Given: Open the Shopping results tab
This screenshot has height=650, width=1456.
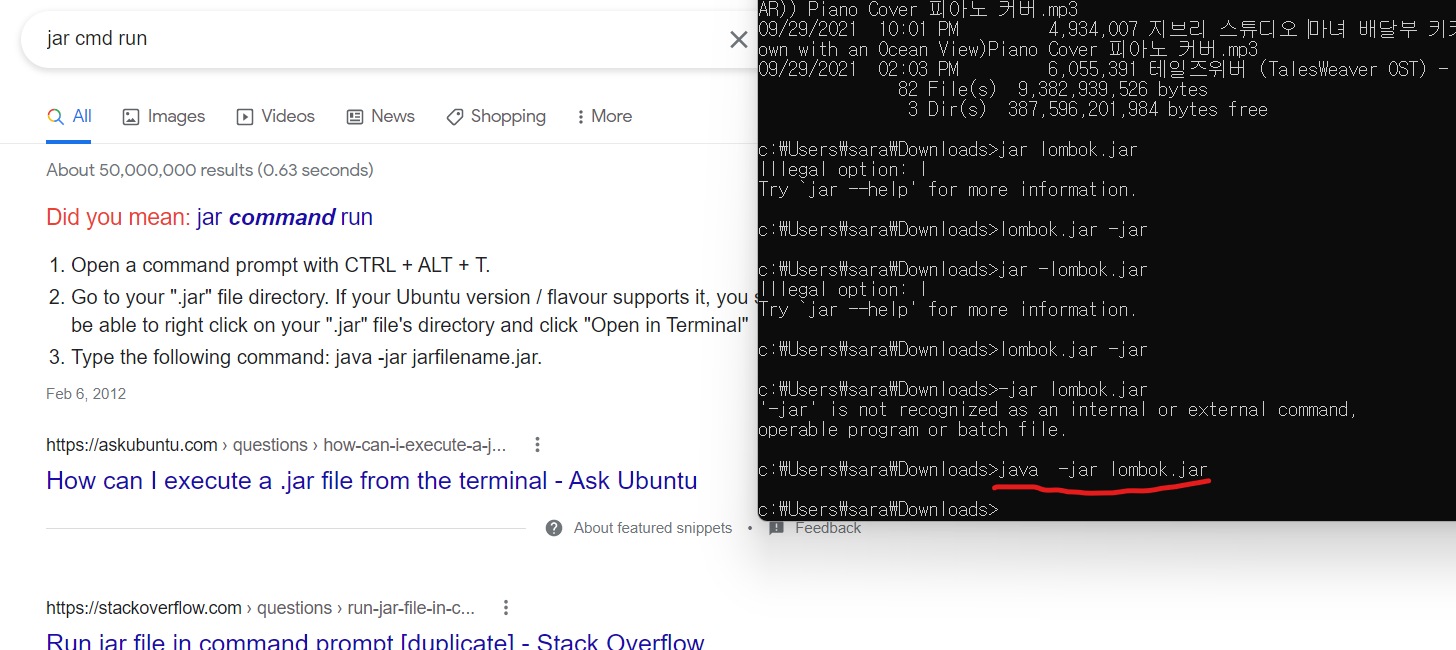Looking at the screenshot, I should pos(496,116).
